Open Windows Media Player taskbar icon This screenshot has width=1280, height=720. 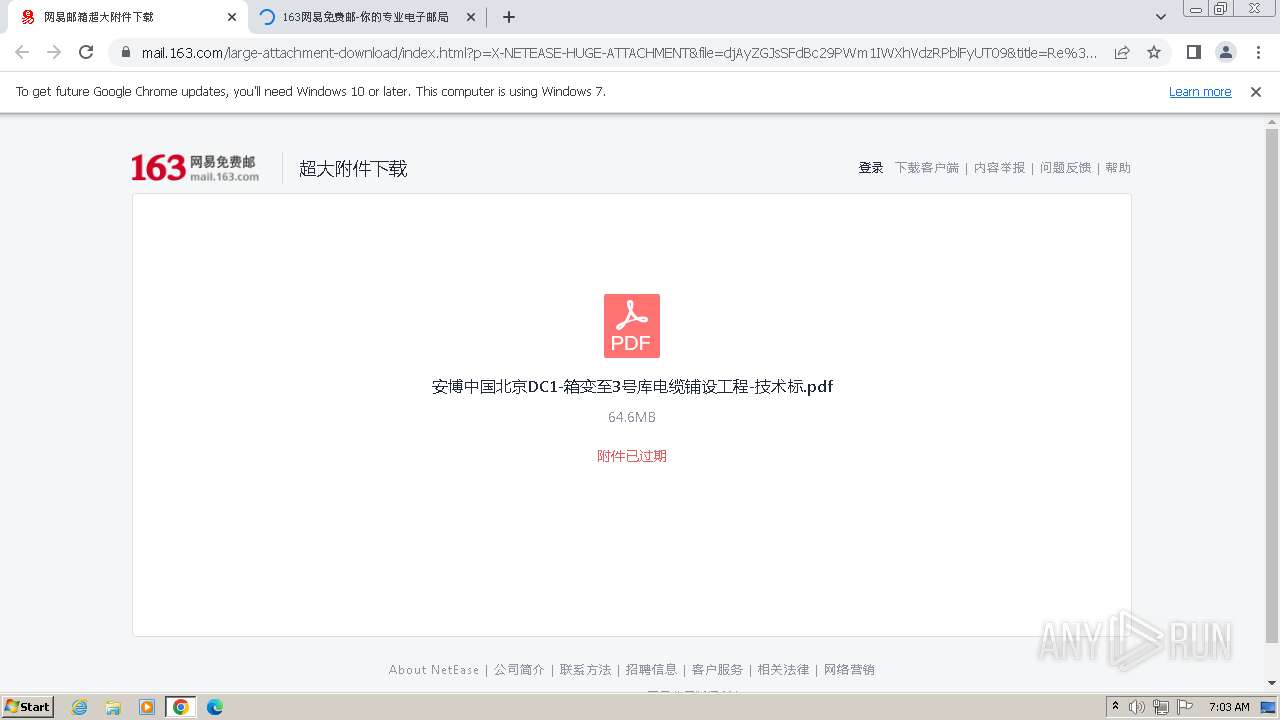coord(147,707)
